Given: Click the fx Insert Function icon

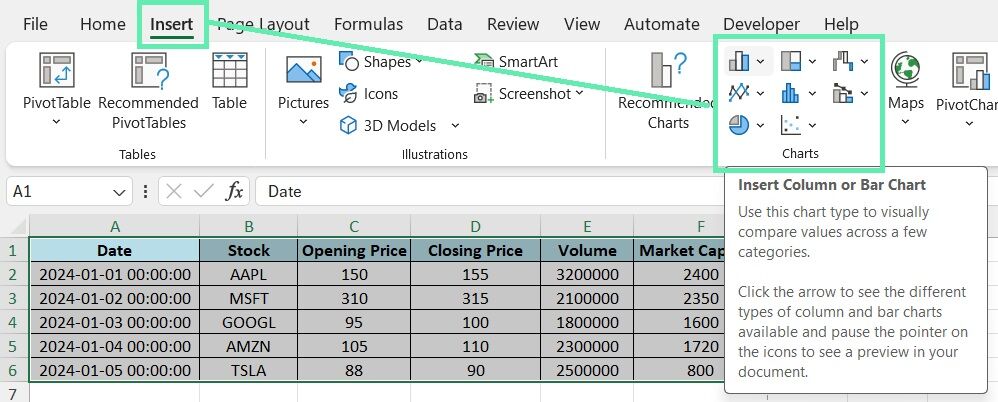Looking at the screenshot, I should coord(235,191).
